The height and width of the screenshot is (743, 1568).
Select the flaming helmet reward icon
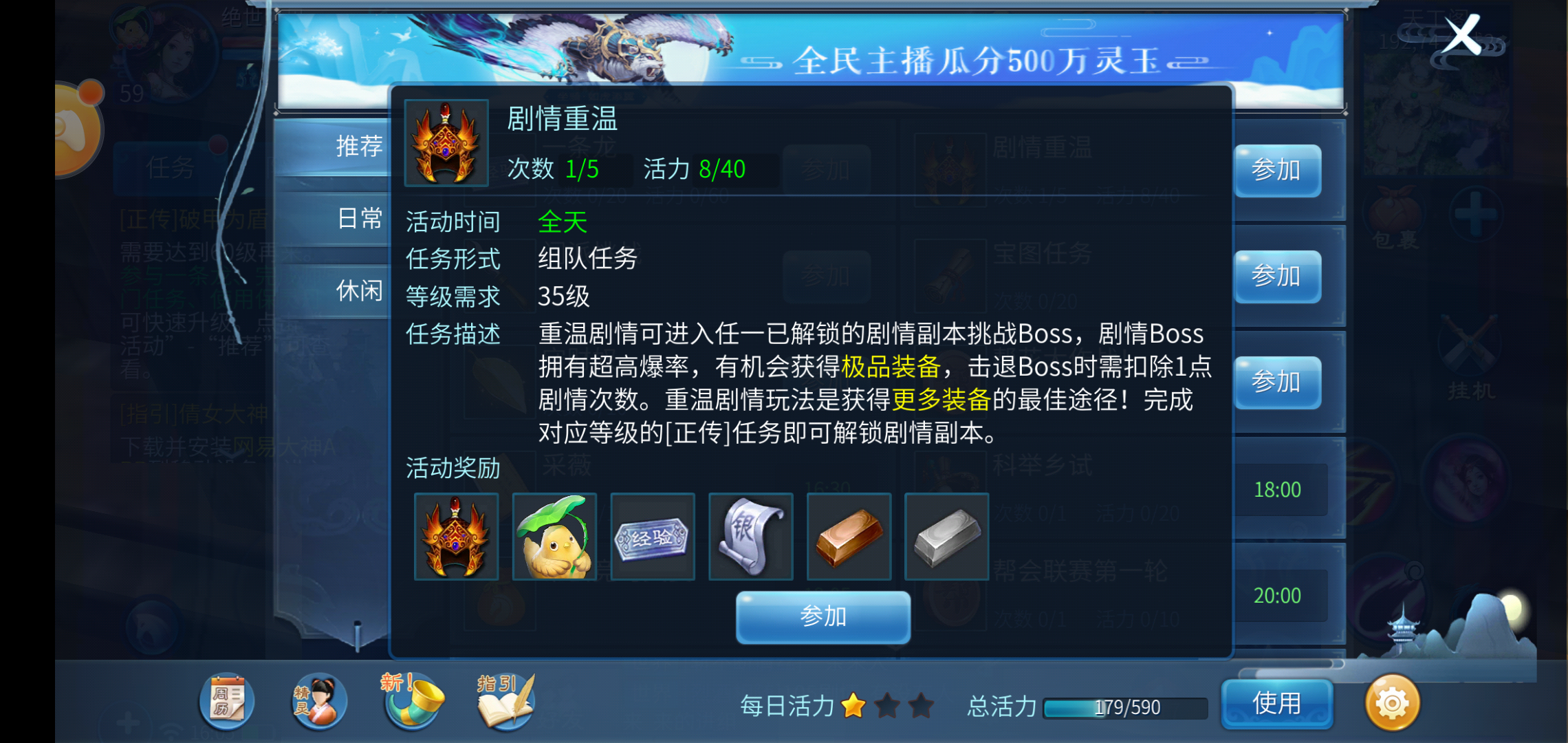click(457, 537)
